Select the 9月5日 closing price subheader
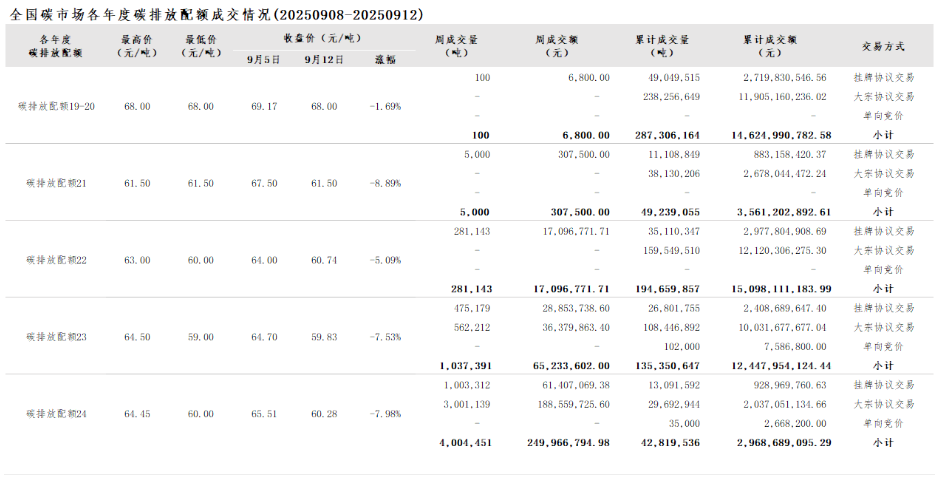 pos(264,59)
